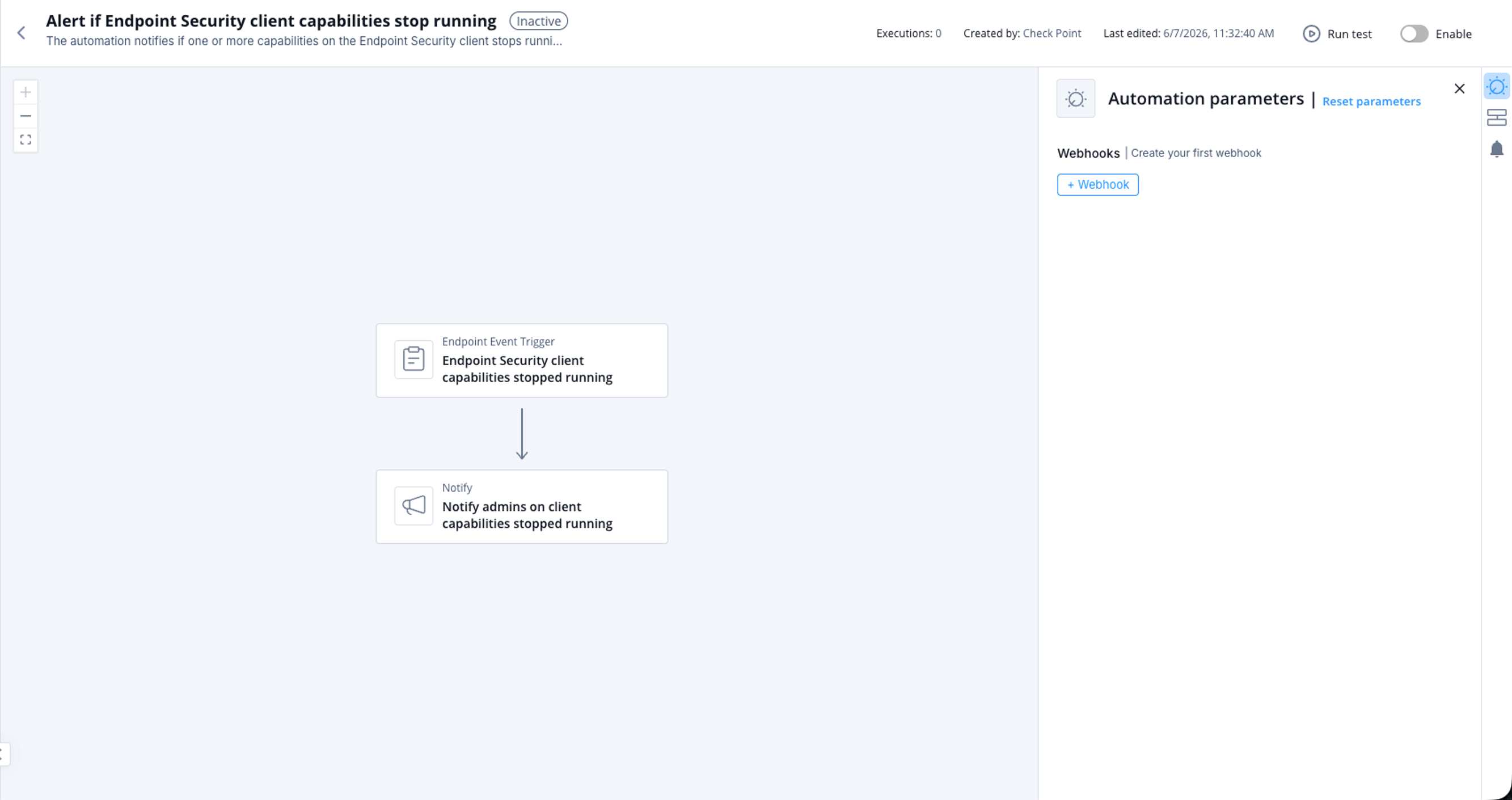Open the steps layout sidebar icon

[x=1496, y=117]
